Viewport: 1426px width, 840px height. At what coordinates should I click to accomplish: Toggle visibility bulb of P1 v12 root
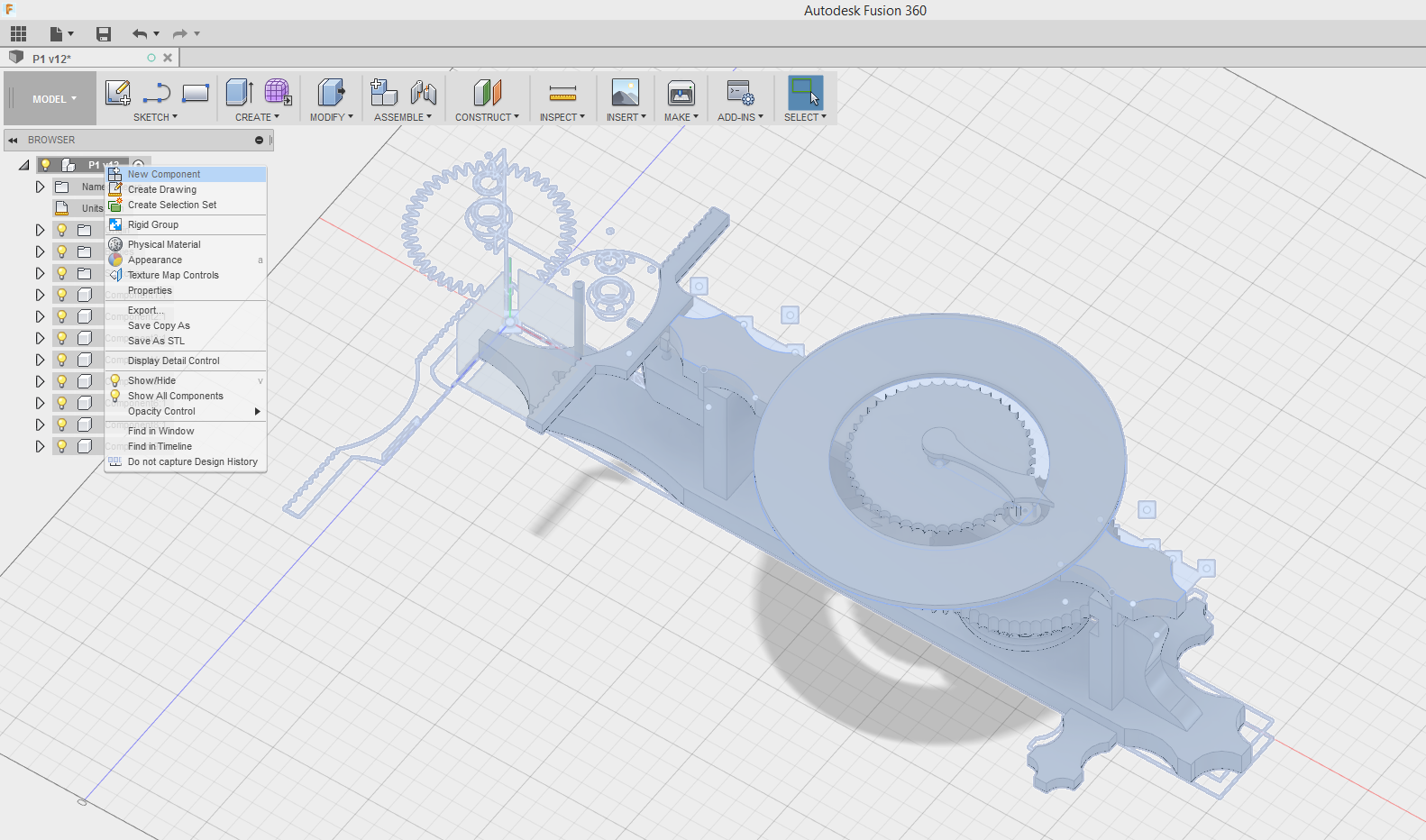tap(46, 165)
